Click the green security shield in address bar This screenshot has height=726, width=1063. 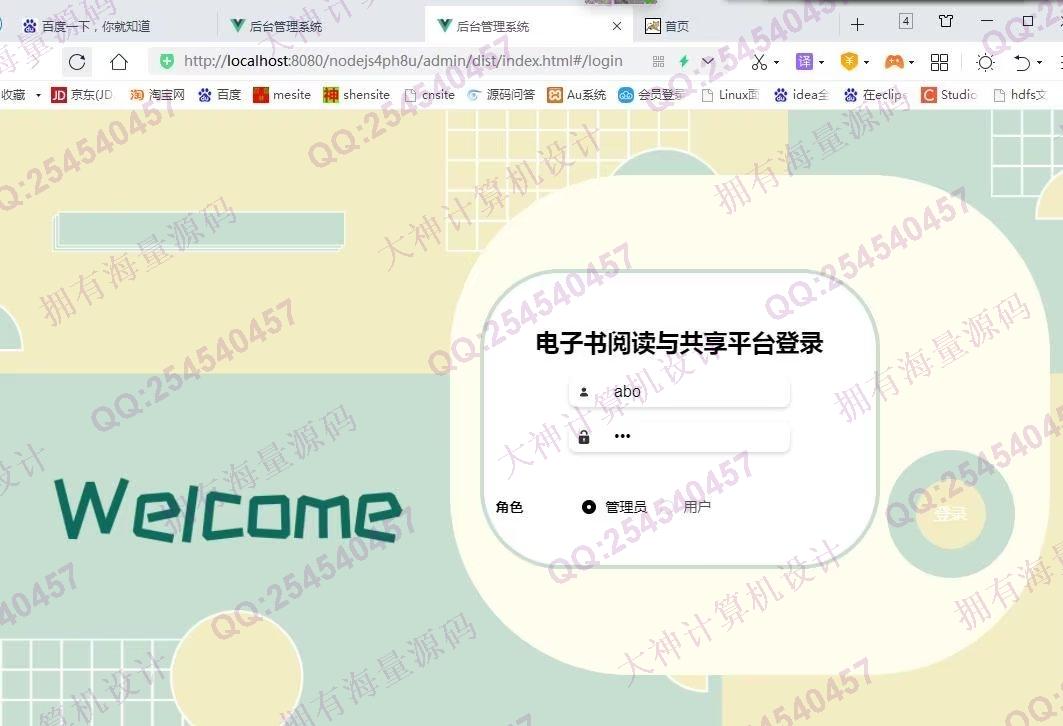tap(167, 62)
